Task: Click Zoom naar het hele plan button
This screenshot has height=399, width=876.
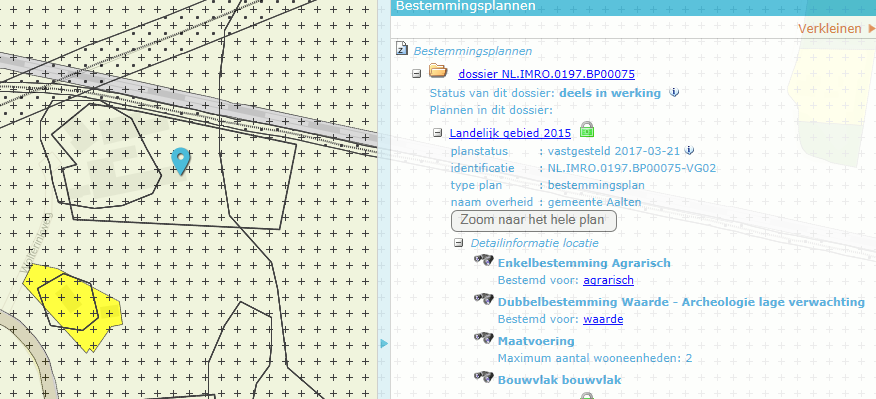Action: click(x=534, y=220)
